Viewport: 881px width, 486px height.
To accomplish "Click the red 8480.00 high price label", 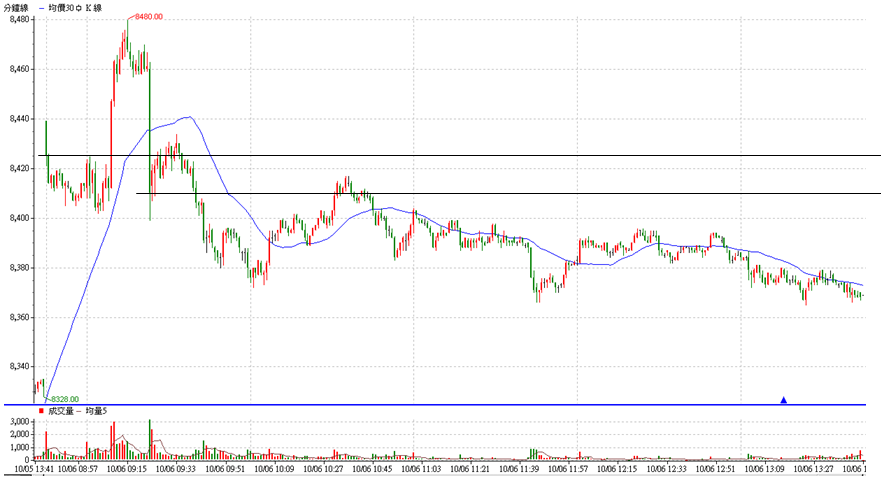I will [149, 17].
